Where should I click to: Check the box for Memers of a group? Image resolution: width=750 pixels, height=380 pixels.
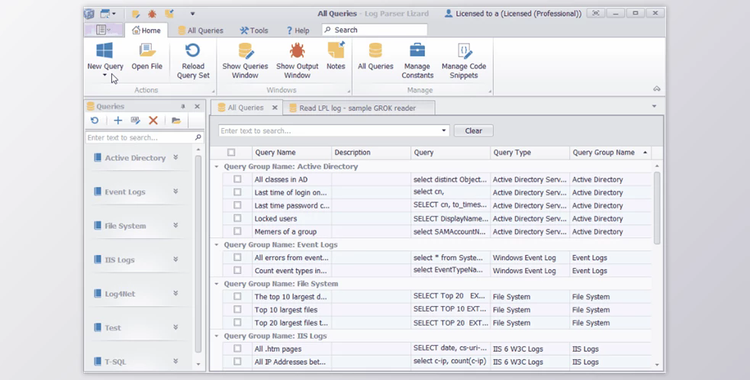coord(237,231)
